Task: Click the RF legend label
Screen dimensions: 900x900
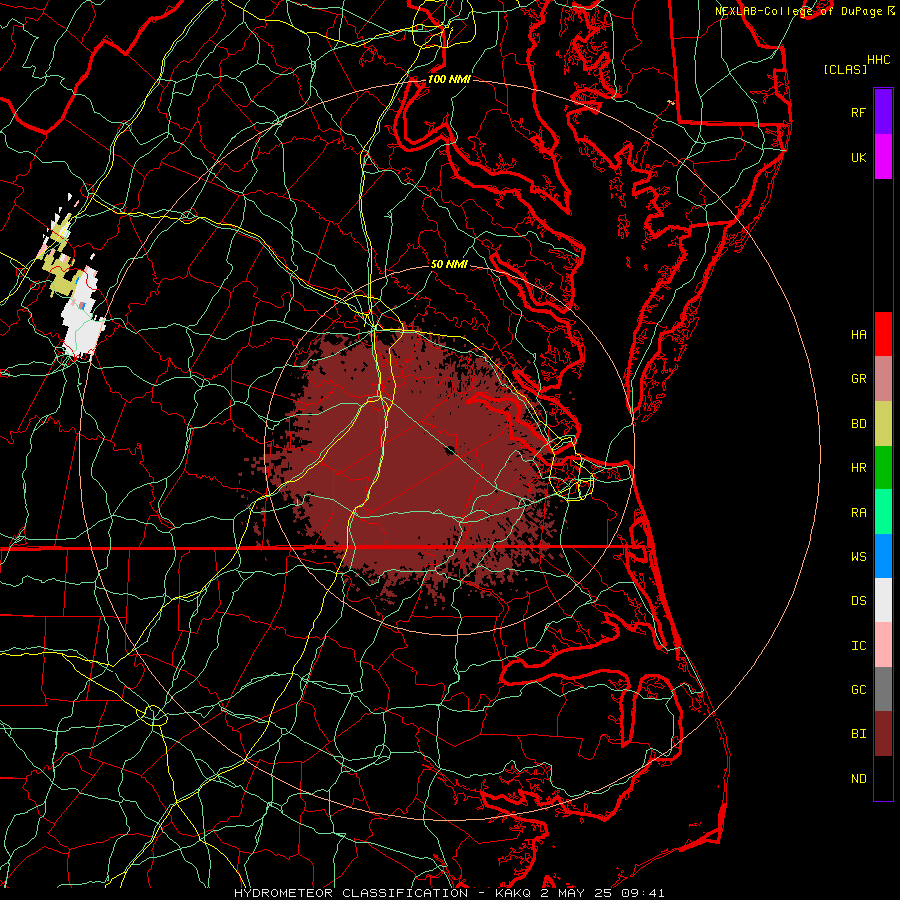Action: pyautogui.click(x=858, y=112)
